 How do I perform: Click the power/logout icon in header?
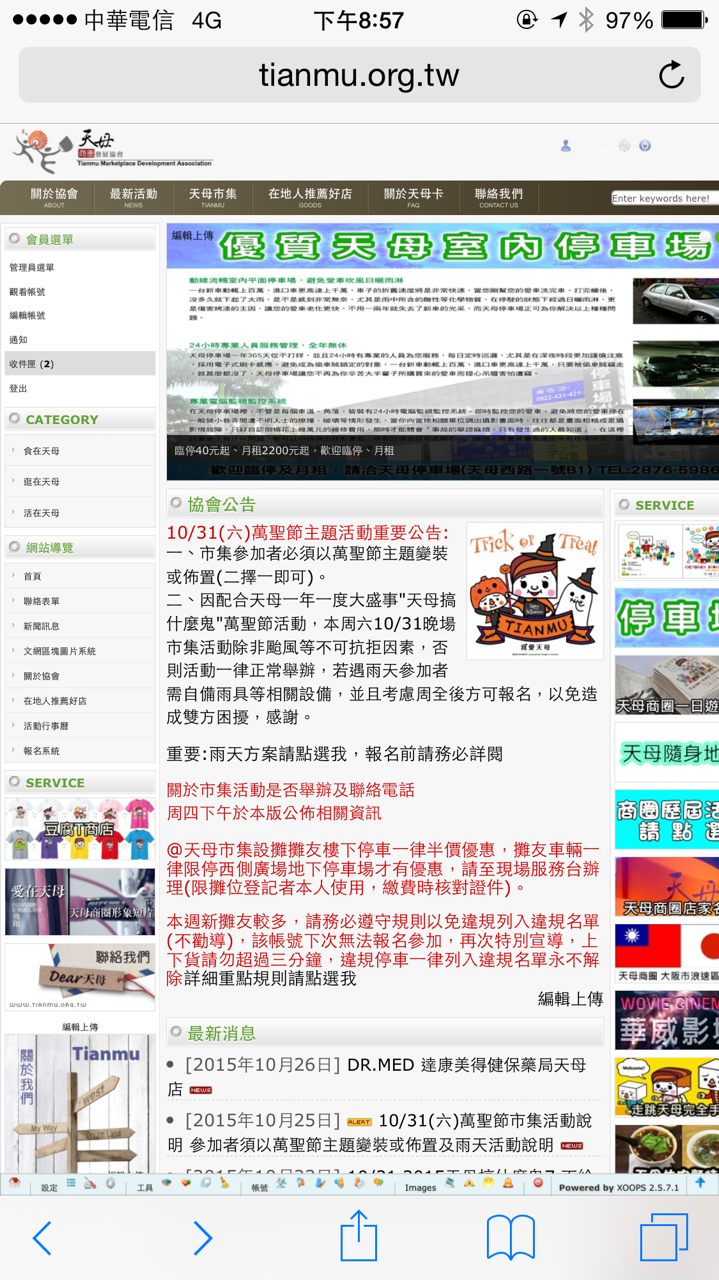pyautogui.click(x=645, y=146)
